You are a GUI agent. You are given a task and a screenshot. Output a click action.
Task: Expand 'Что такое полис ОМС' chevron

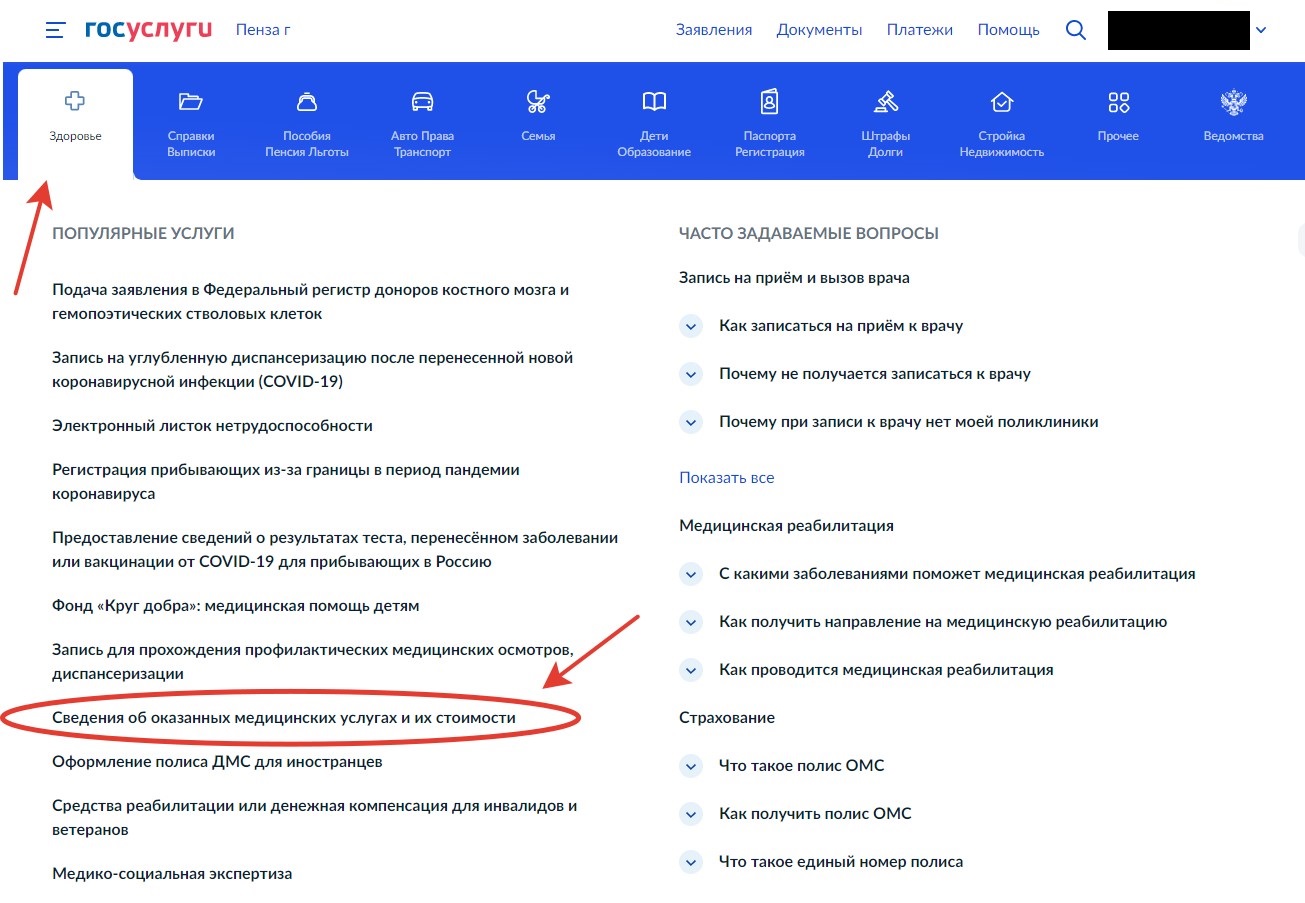click(x=690, y=766)
